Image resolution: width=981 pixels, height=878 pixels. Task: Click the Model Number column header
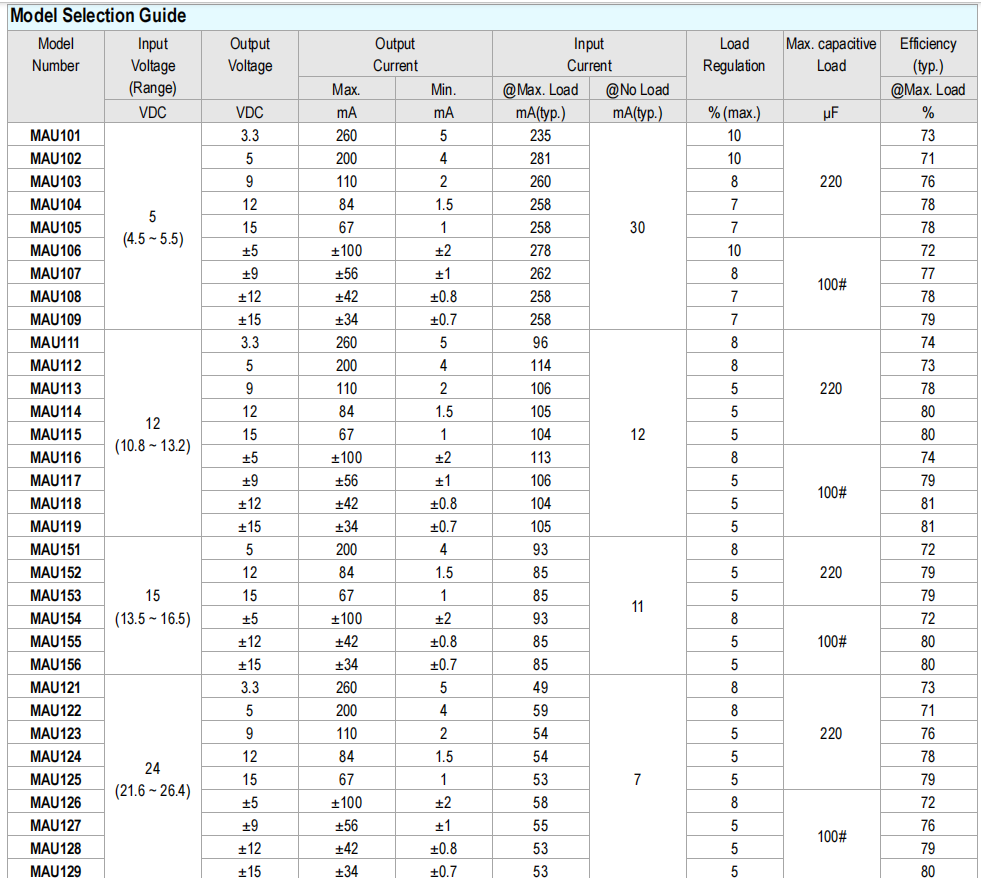56,55
